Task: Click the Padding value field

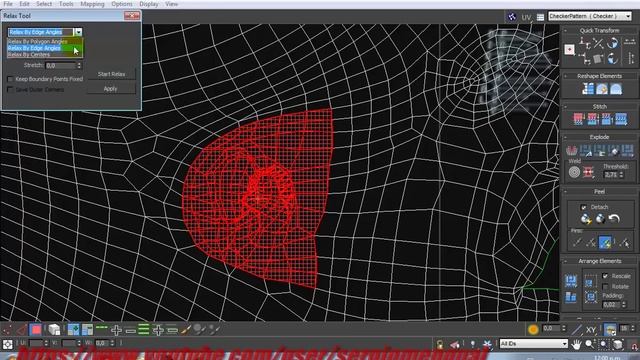Action: [x=611, y=304]
